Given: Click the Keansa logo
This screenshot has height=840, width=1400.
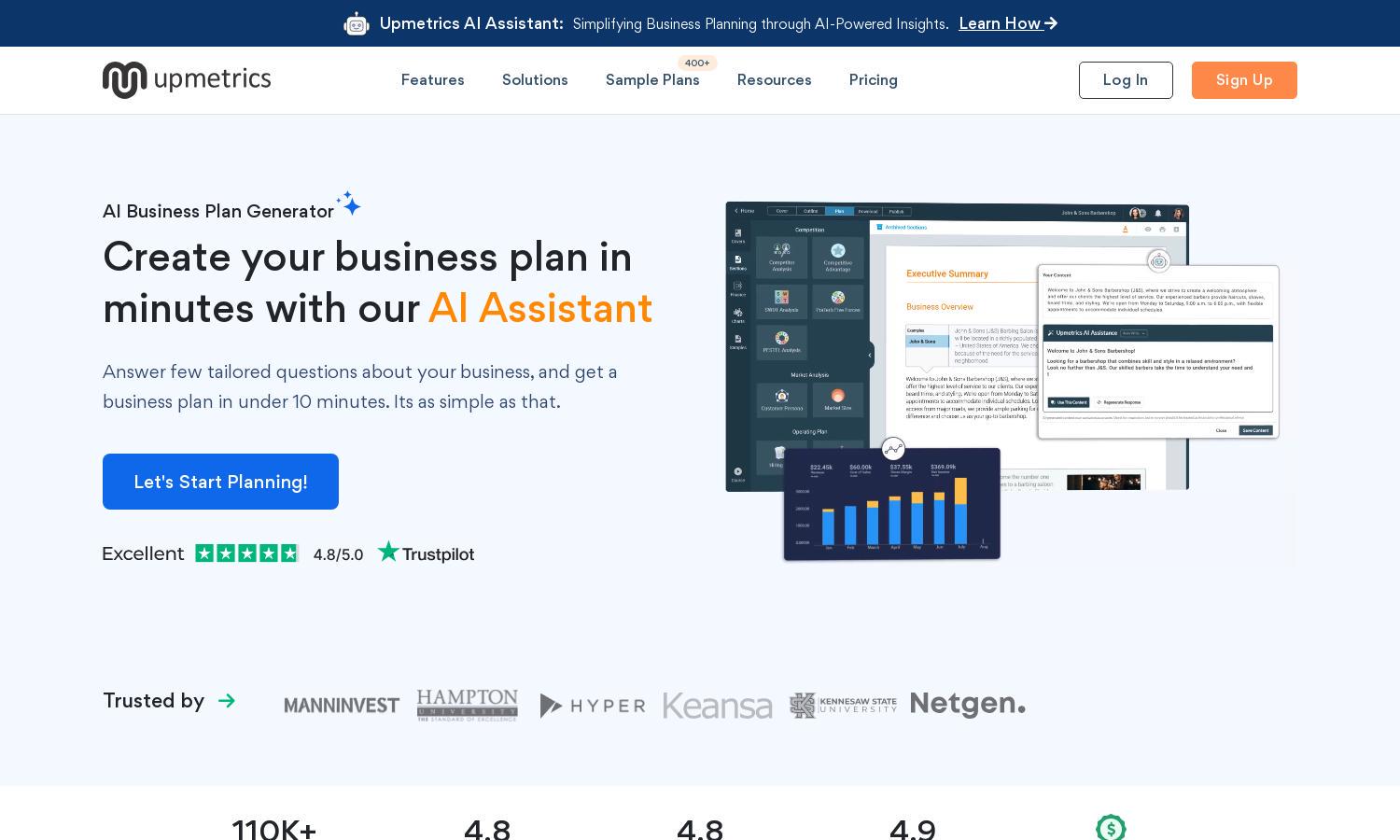Looking at the screenshot, I should [x=718, y=706].
